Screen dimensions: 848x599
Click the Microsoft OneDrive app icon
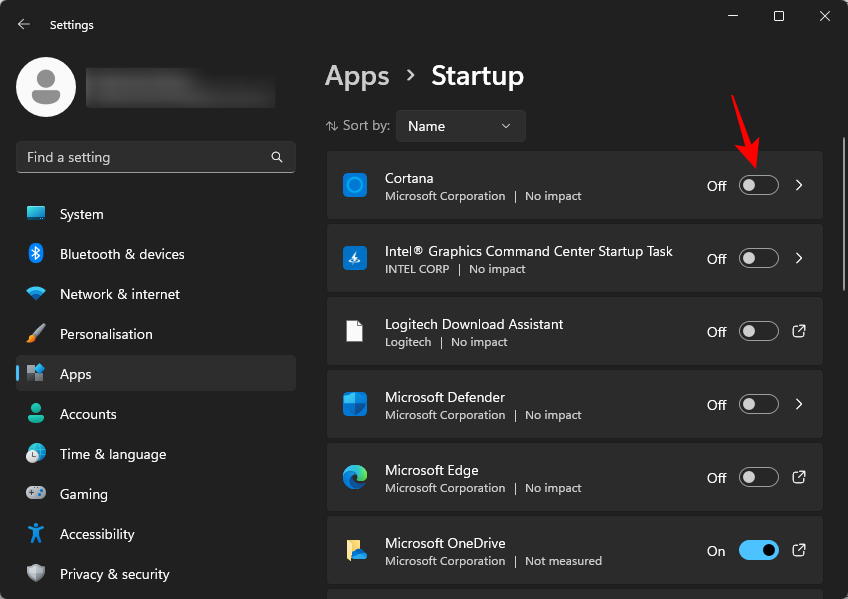[355, 551]
